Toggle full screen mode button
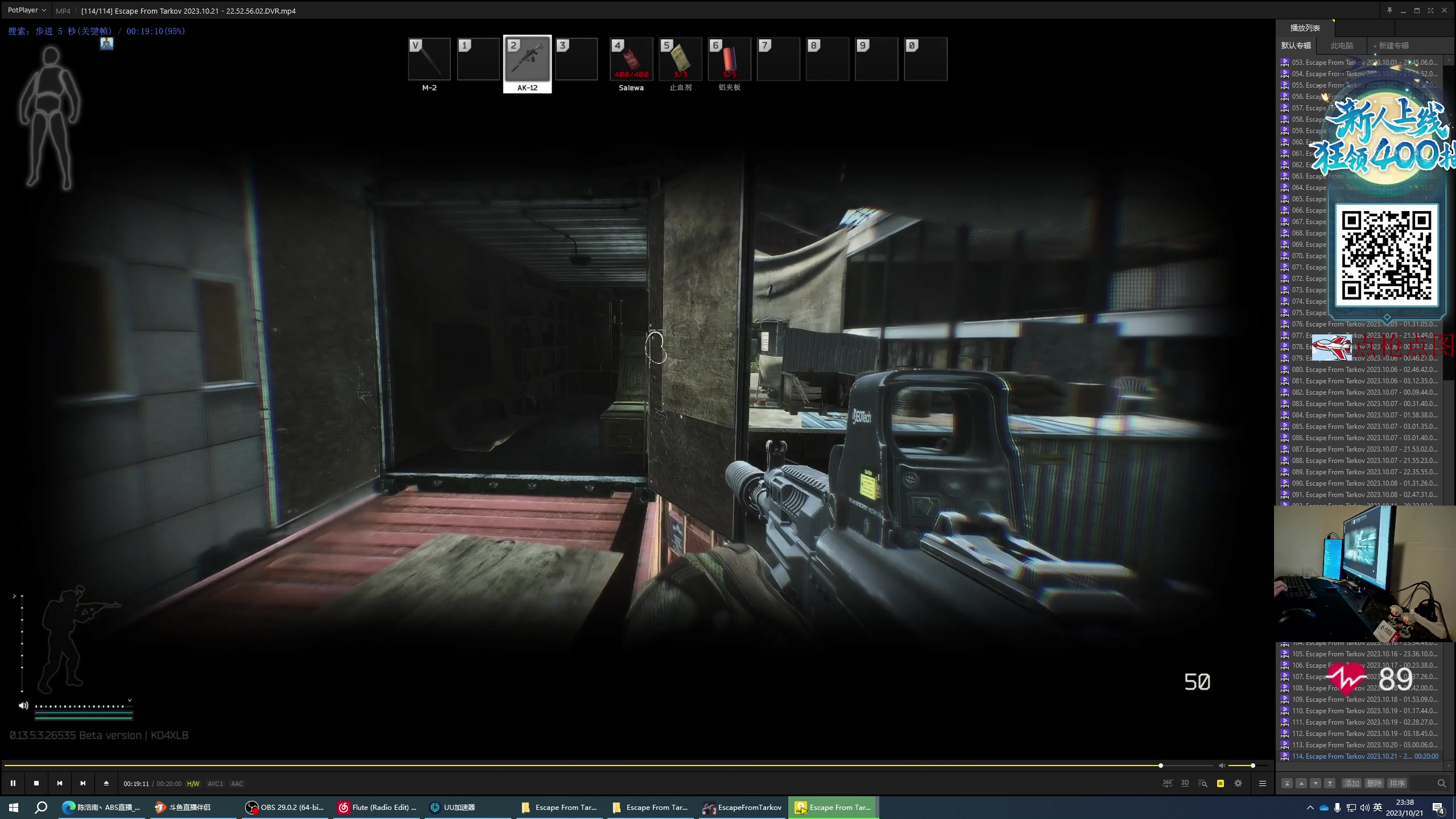 [1430, 10]
